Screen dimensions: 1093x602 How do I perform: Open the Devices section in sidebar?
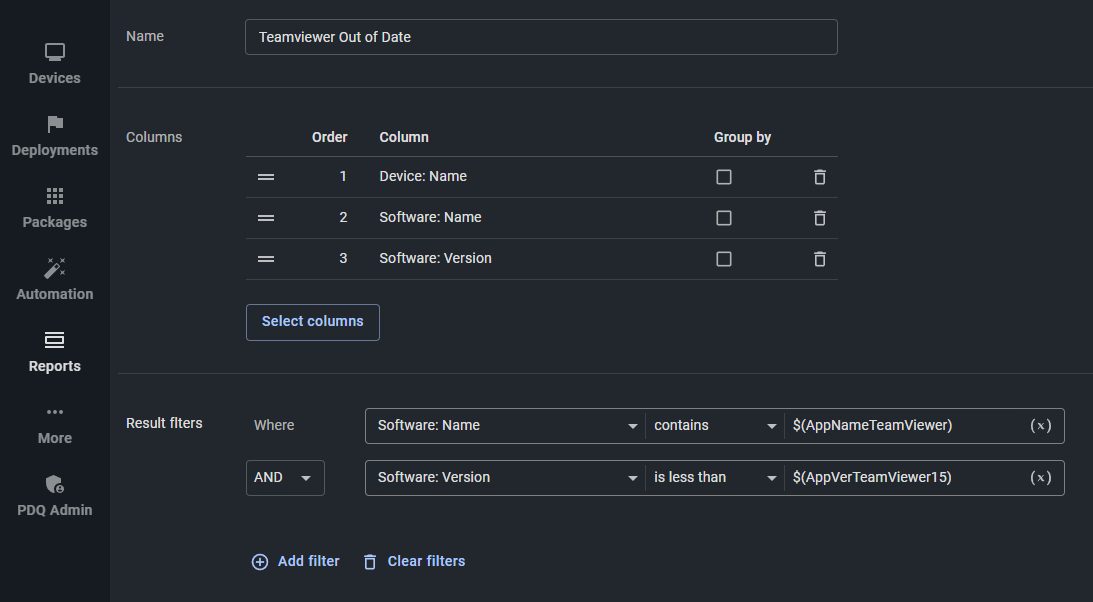tap(54, 64)
